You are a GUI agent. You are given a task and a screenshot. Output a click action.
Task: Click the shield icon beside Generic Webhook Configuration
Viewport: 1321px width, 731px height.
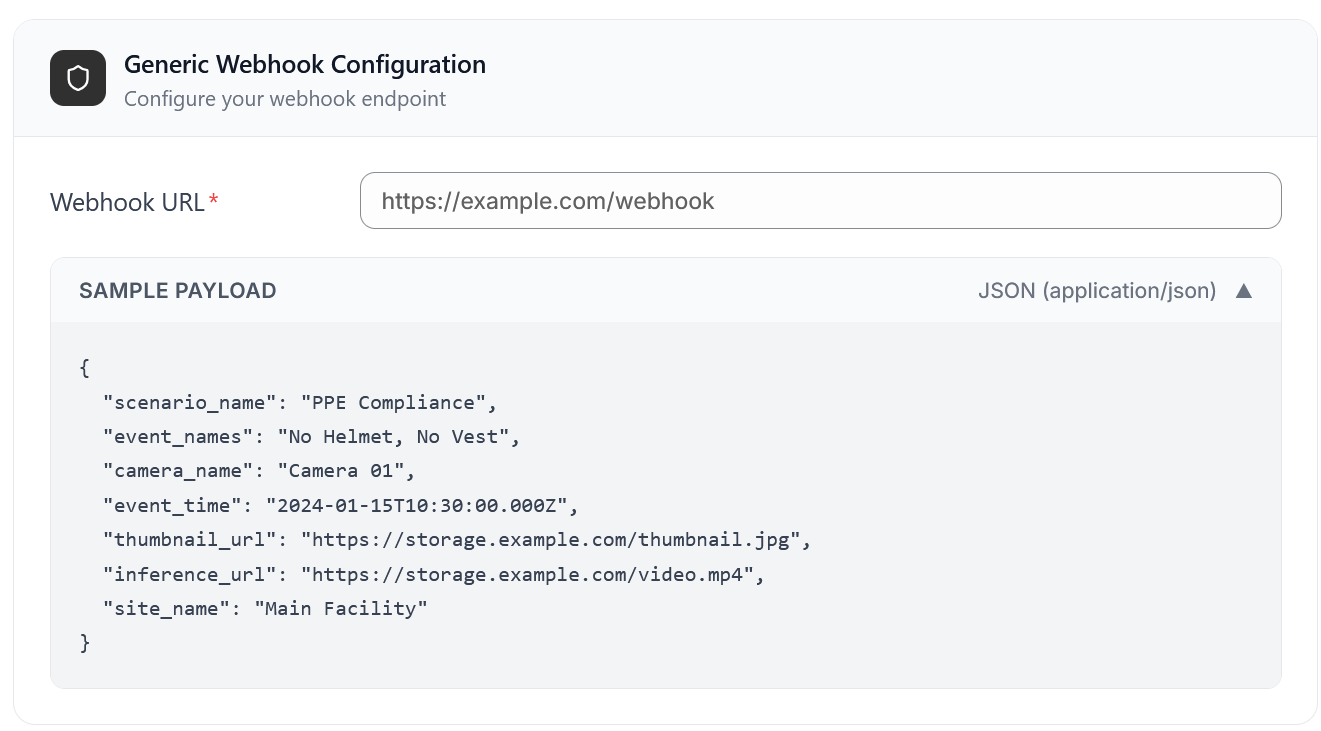pos(78,78)
